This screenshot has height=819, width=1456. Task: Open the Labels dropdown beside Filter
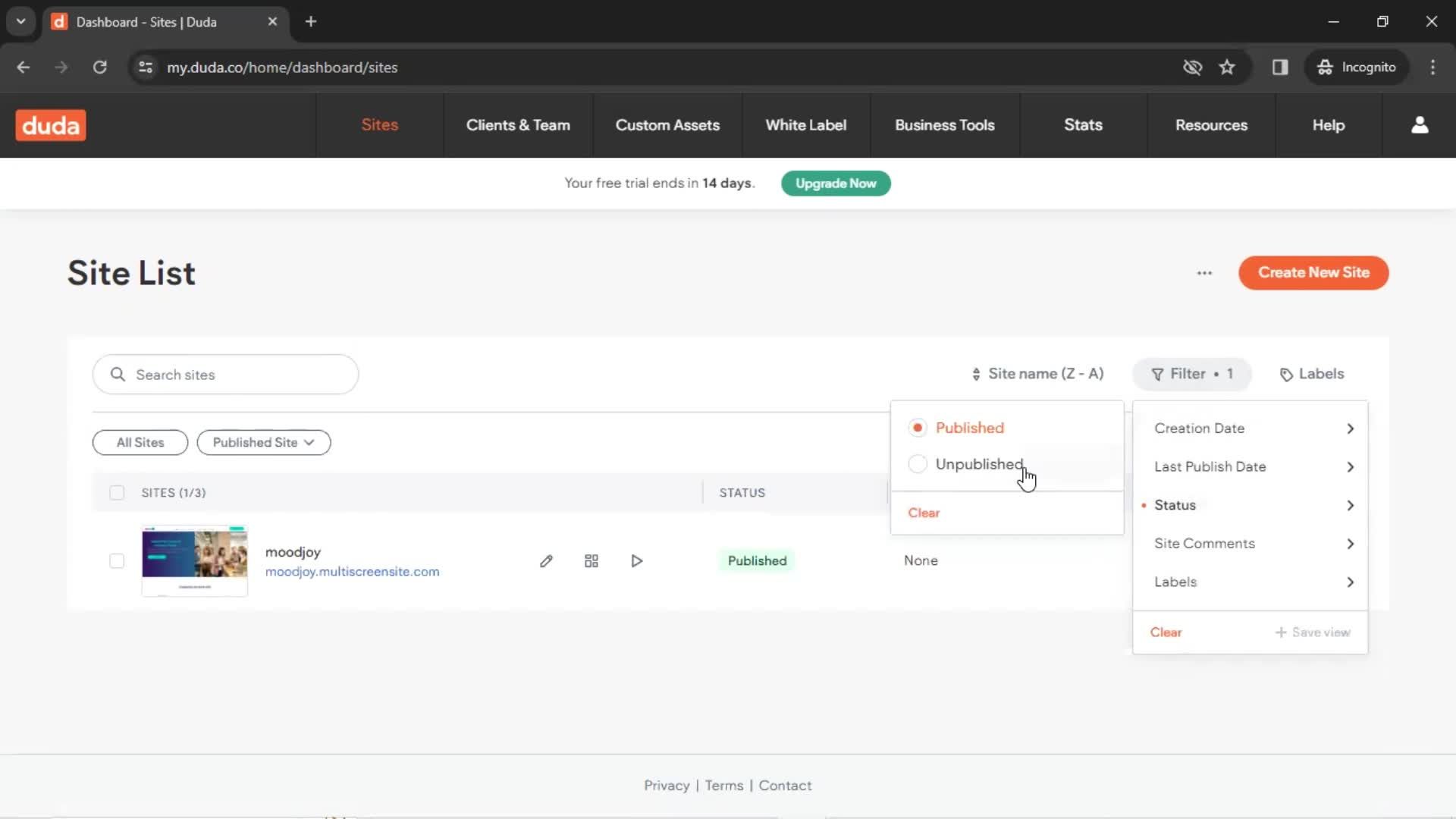[x=1312, y=374]
